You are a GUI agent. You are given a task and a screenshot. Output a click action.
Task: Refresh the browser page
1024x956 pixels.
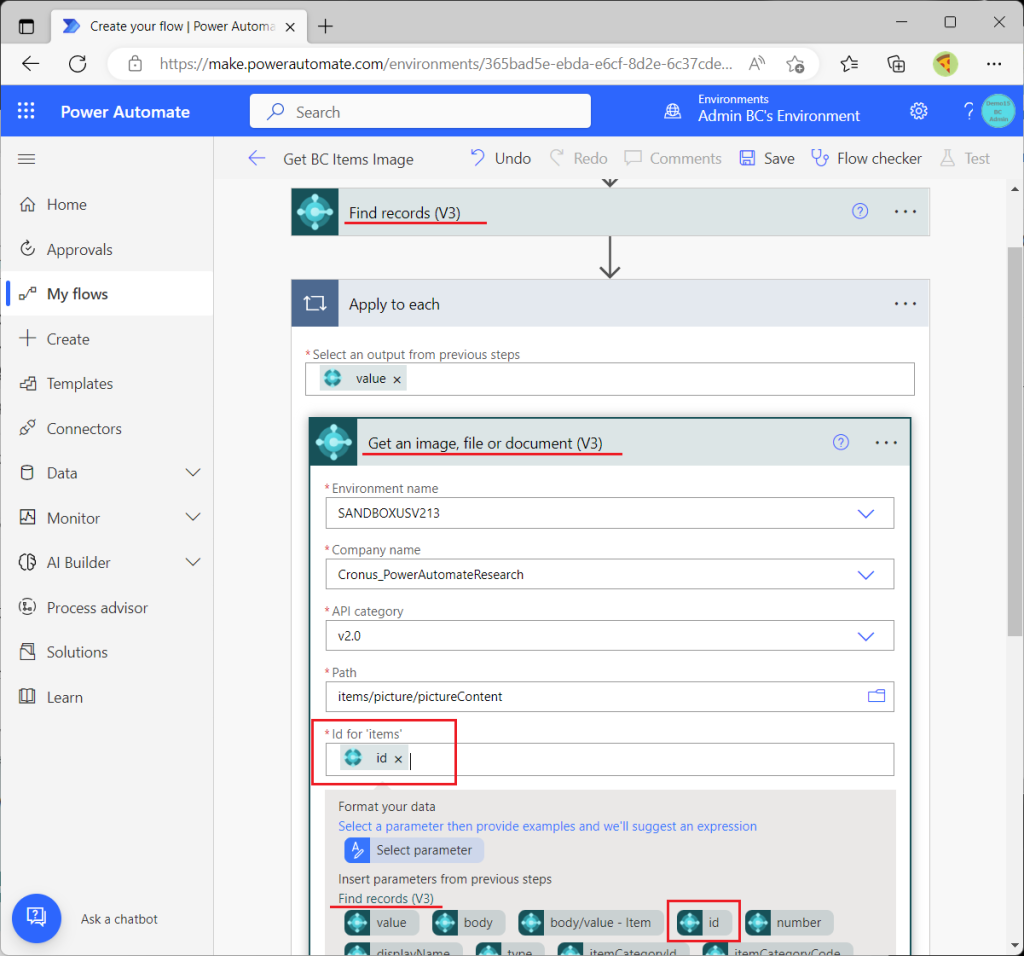tap(78, 63)
